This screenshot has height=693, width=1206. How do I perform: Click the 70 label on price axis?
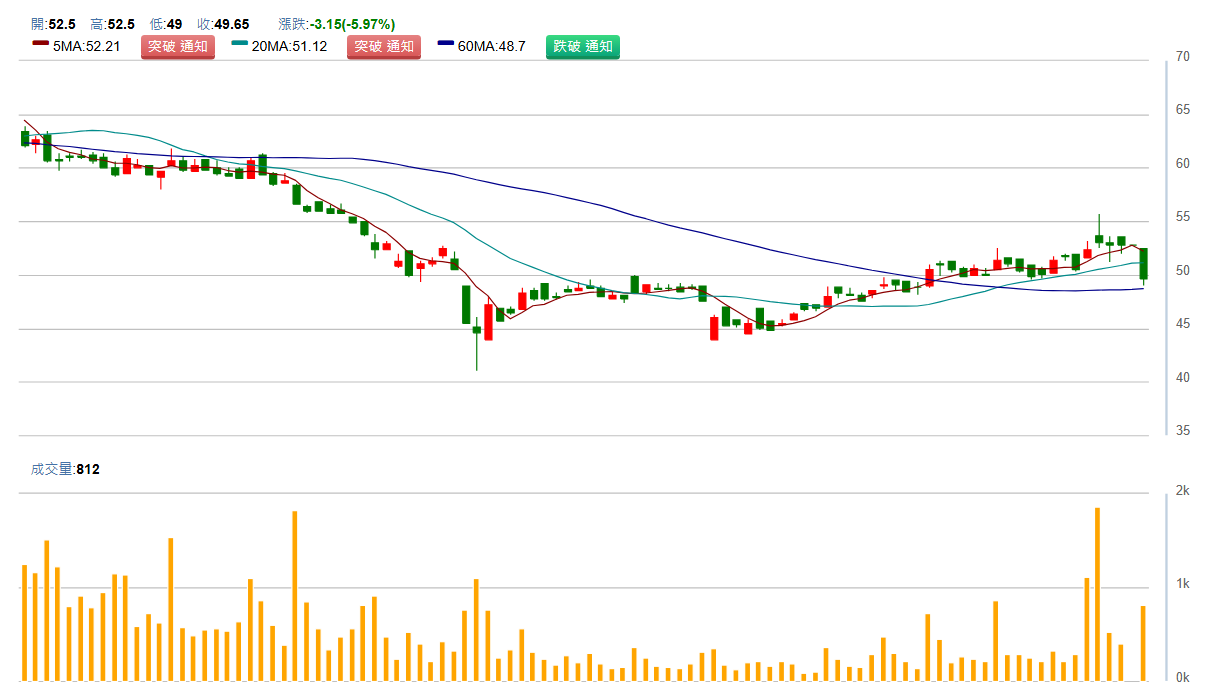click(1182, 57)
